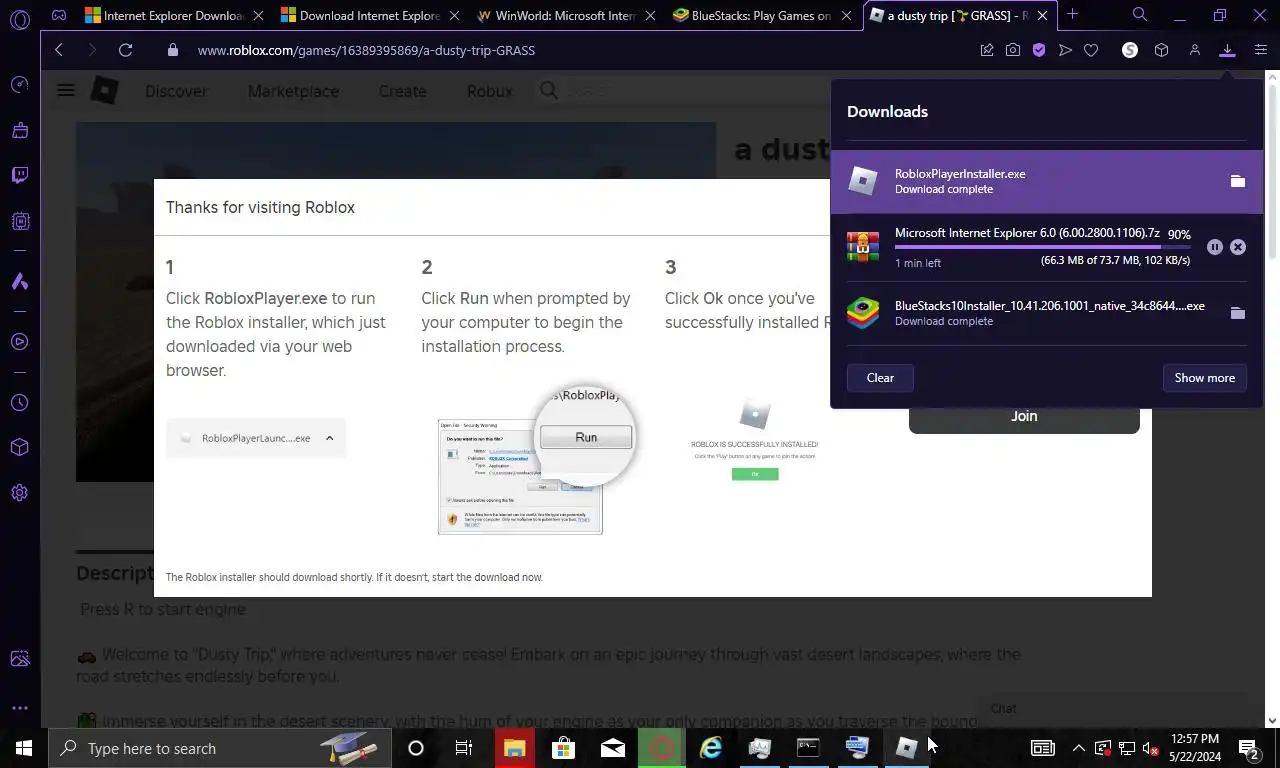
Task: Click the muted volume tray icon
Action: click(1150, 748)
